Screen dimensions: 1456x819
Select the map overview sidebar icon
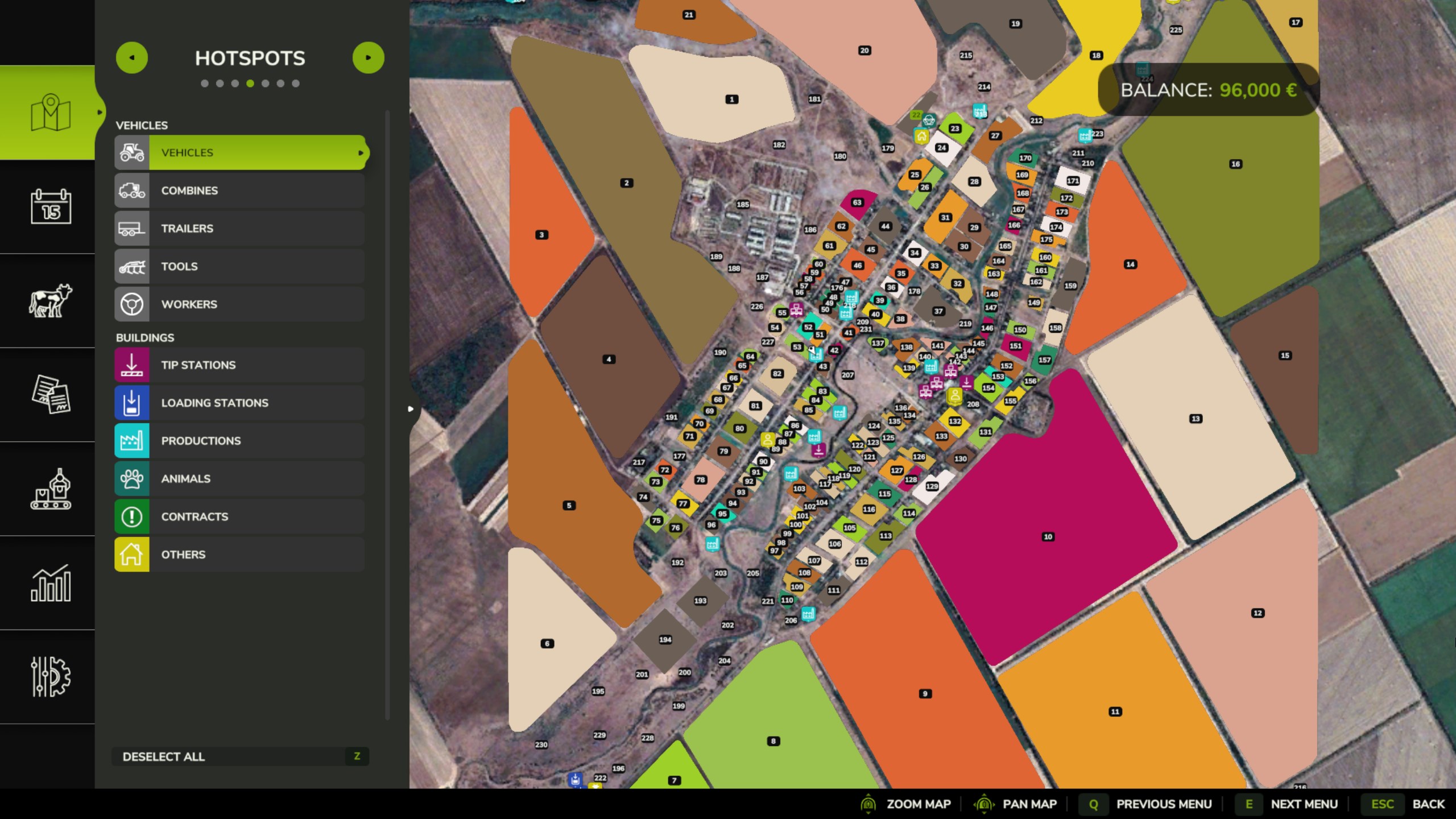click(x=51, y=112)
